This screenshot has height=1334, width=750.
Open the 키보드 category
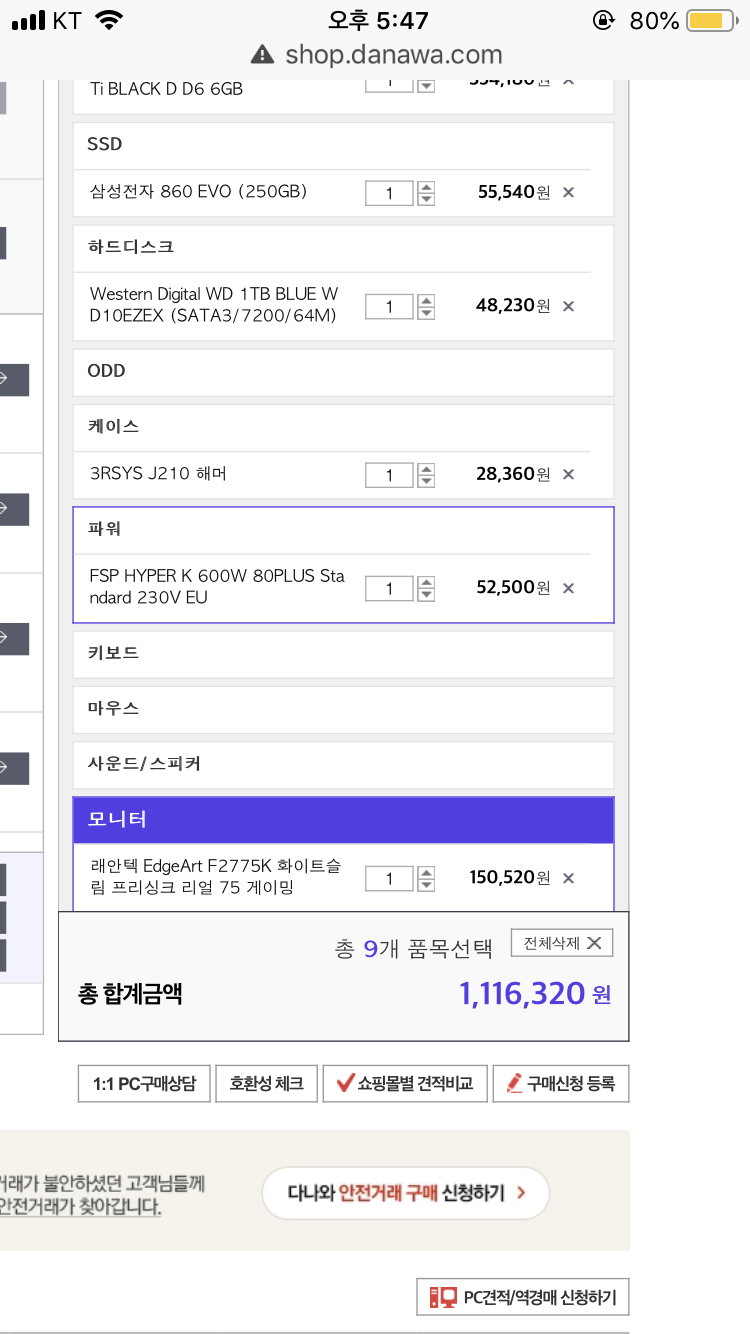coord(343,653)
